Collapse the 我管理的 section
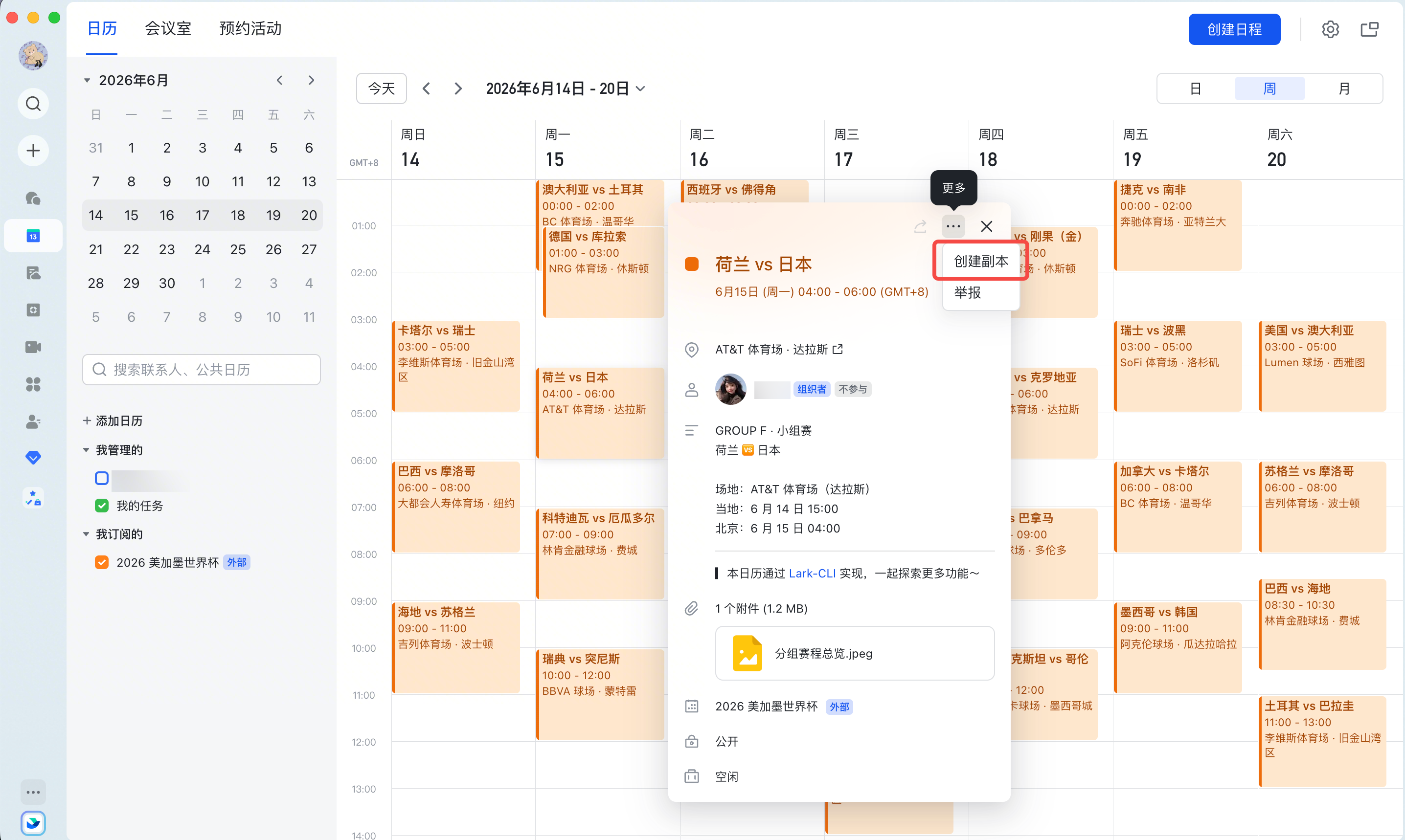Viewport: 1405px width, 840px height. pyautogui.click(x=86, y=450)
